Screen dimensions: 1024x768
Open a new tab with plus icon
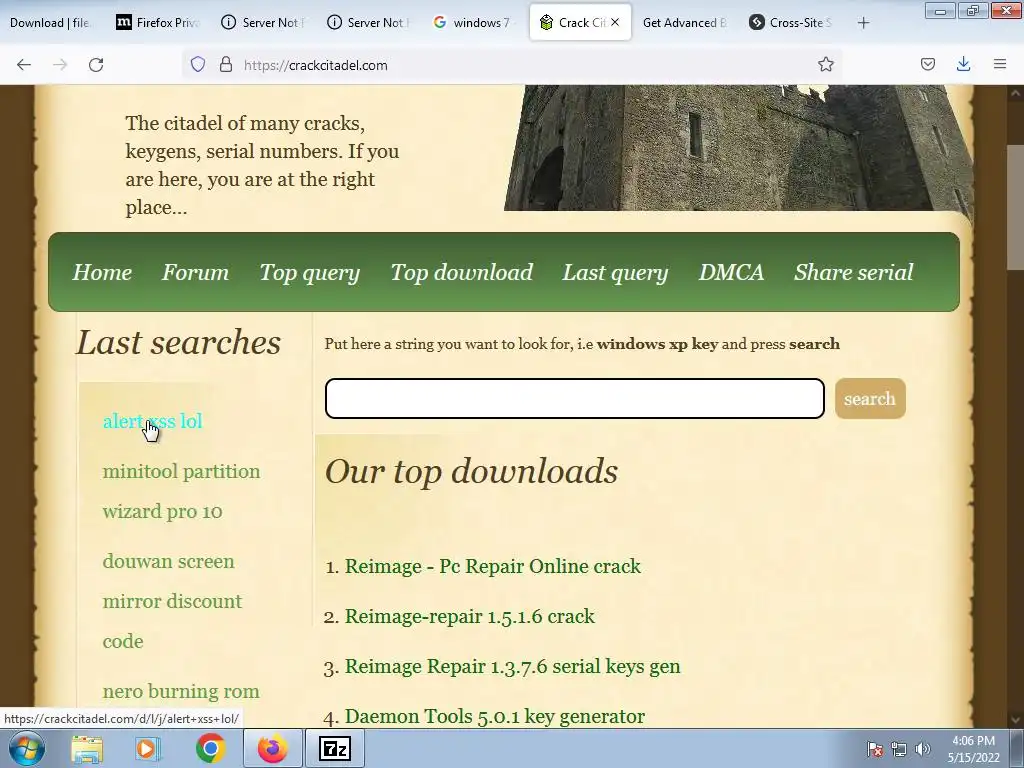[x=863, y=23]
